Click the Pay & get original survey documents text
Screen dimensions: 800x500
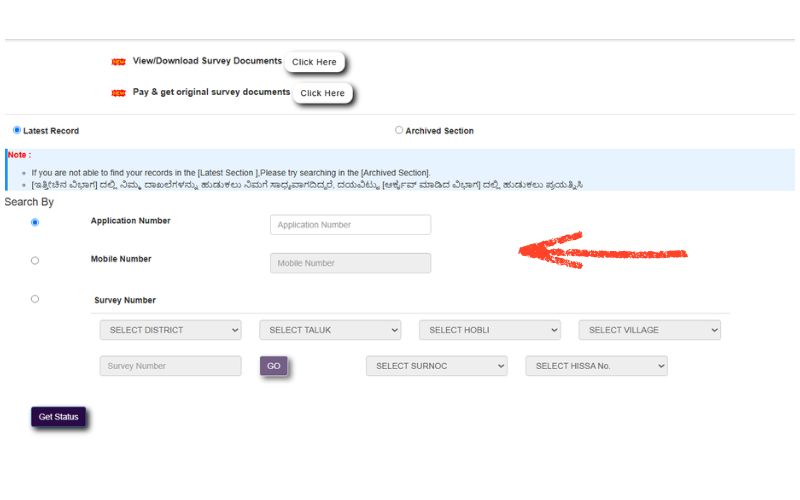point(211,92)
